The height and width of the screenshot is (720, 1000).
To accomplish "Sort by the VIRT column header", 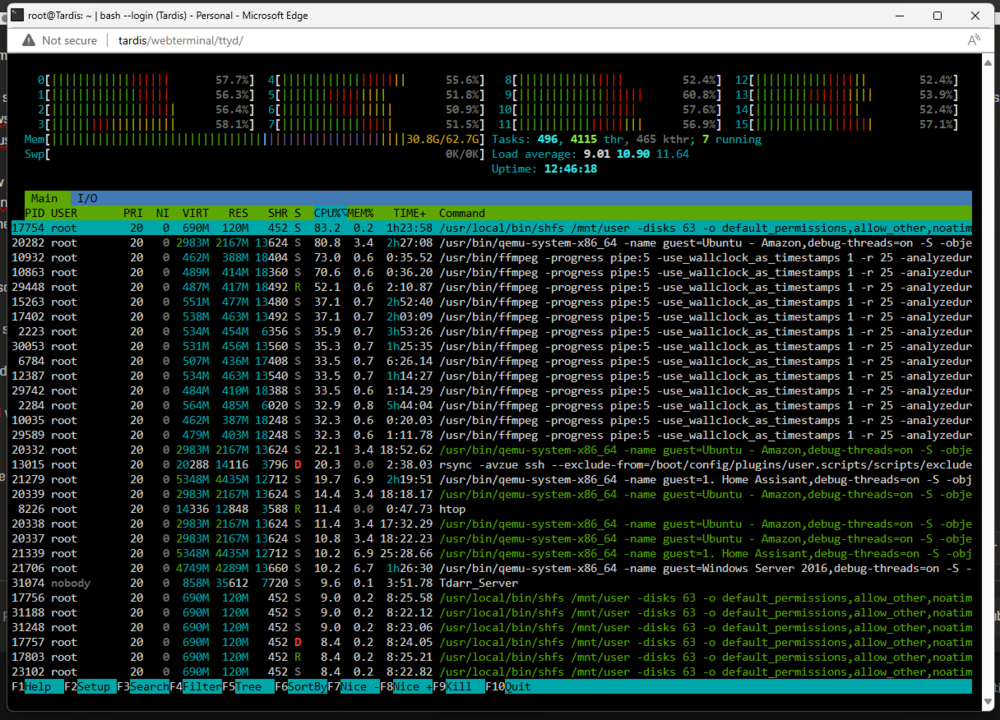I will (x=195, y=213).
